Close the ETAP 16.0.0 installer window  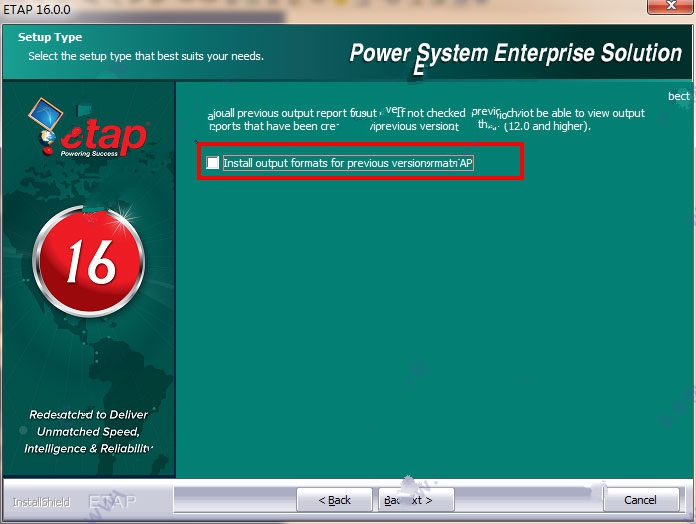tap(670, 6)
